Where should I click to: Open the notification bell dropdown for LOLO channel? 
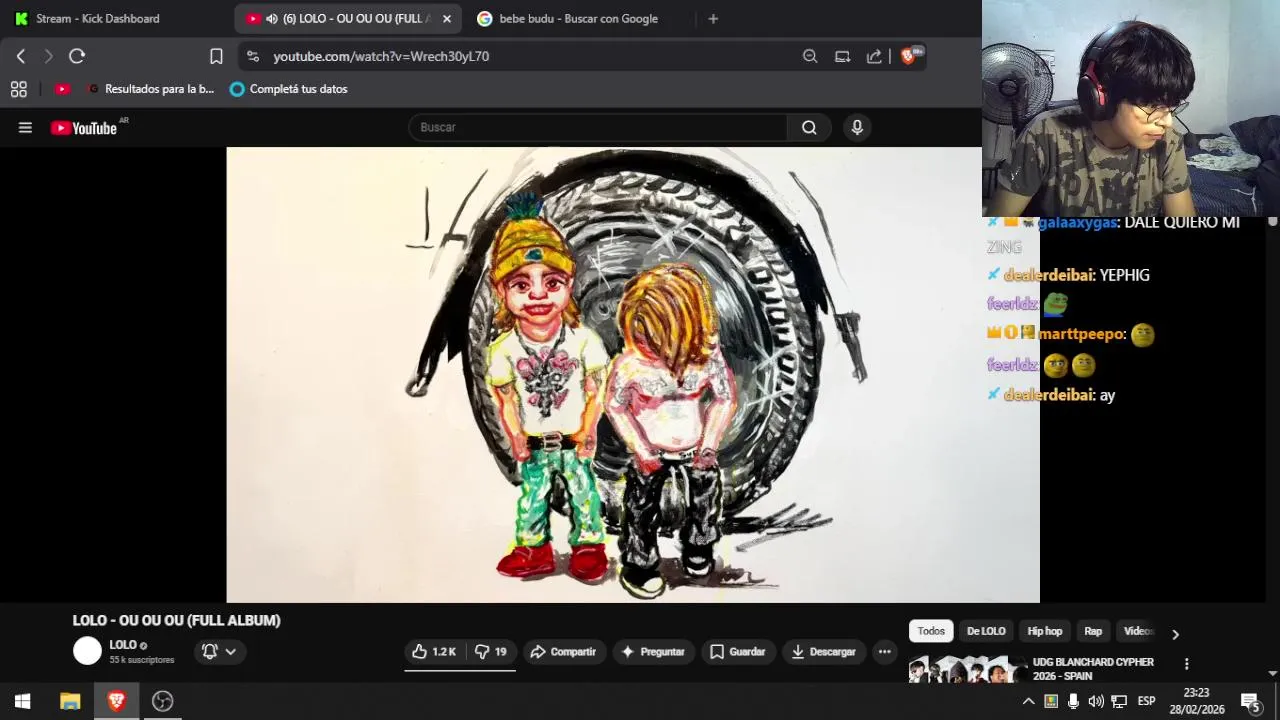219,651
